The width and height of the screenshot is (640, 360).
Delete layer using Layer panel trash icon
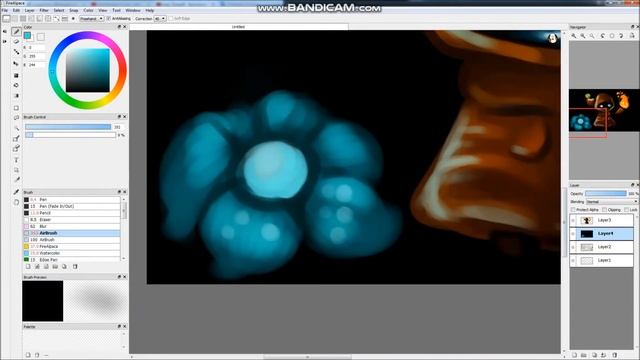[615, 355]
